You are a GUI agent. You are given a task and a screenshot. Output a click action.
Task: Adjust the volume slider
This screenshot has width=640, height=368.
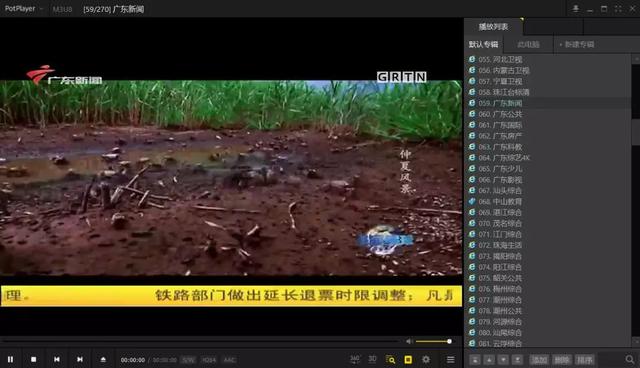[x=433, y=341]
